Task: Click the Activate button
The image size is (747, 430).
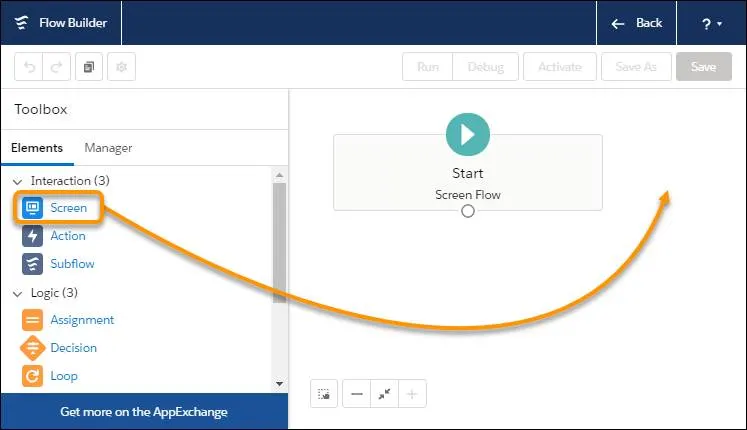Action: coord(560,67)
